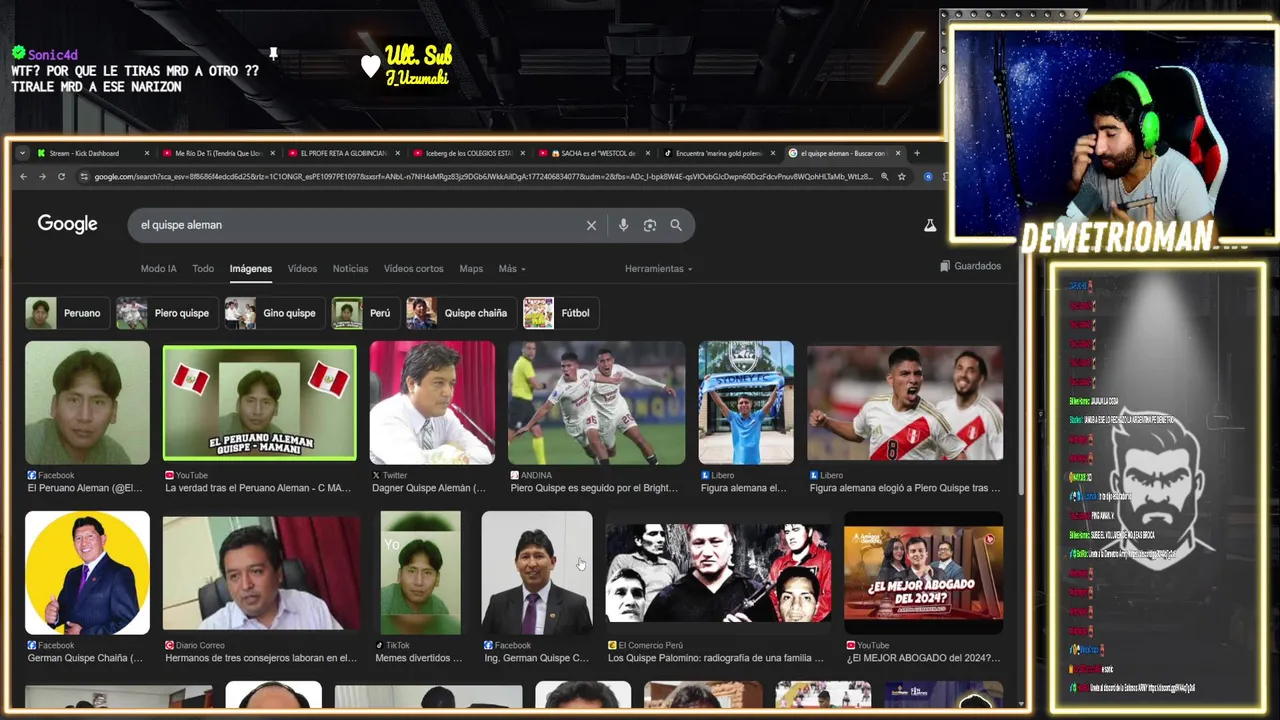Open German Quispe Chaiña Facebook image

coord(87,573)
